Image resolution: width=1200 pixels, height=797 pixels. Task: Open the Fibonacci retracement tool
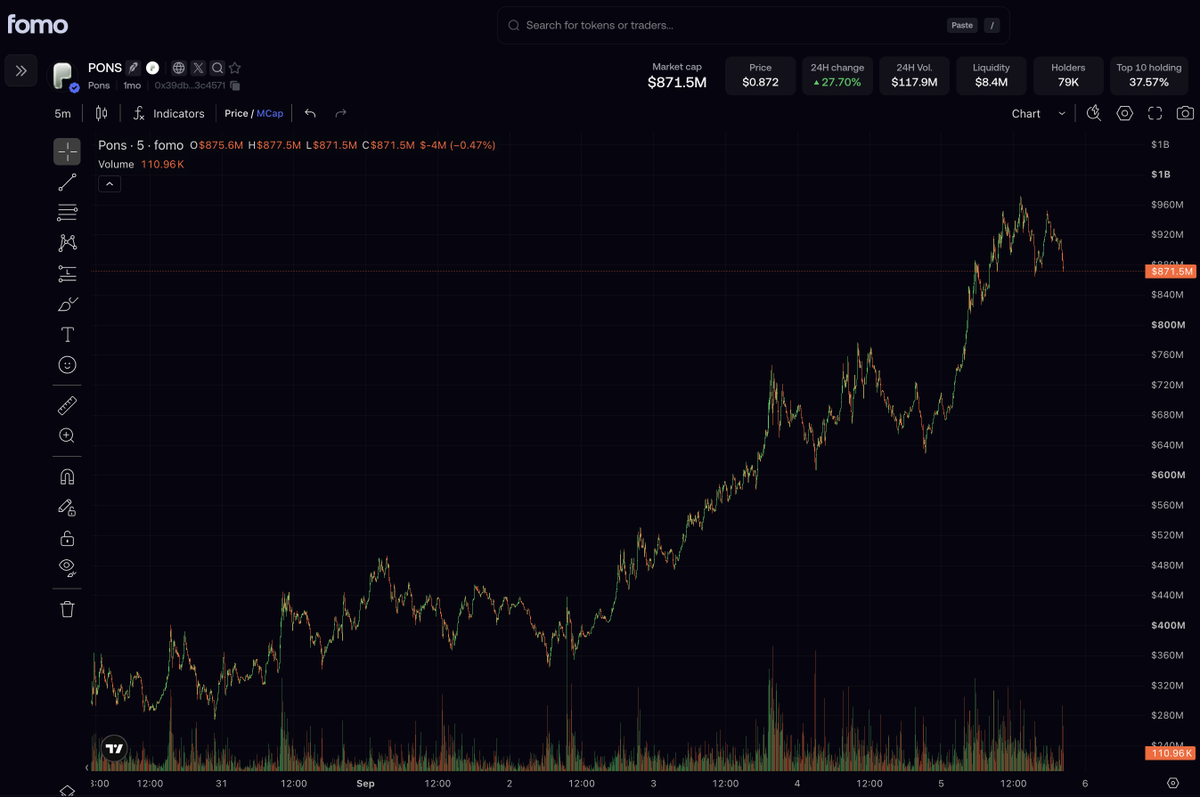click(x=67, y=212)
